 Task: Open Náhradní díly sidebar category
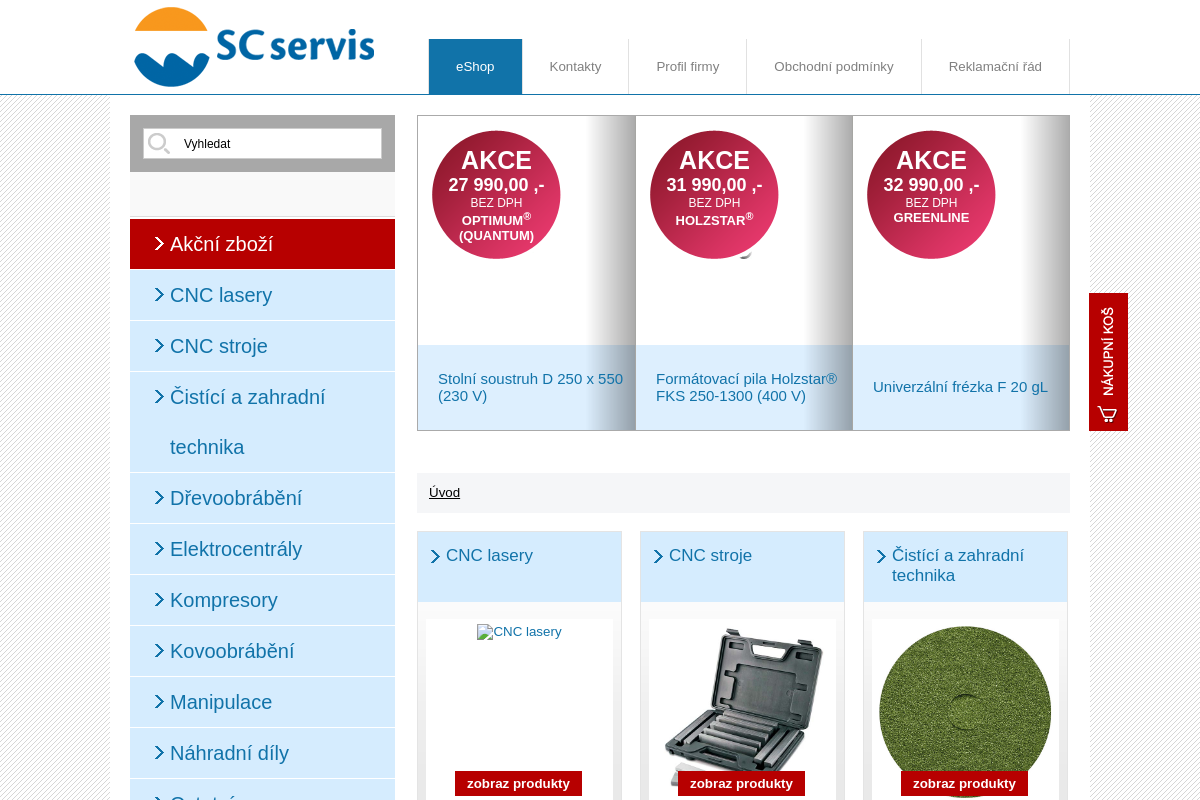pos(262,753)
